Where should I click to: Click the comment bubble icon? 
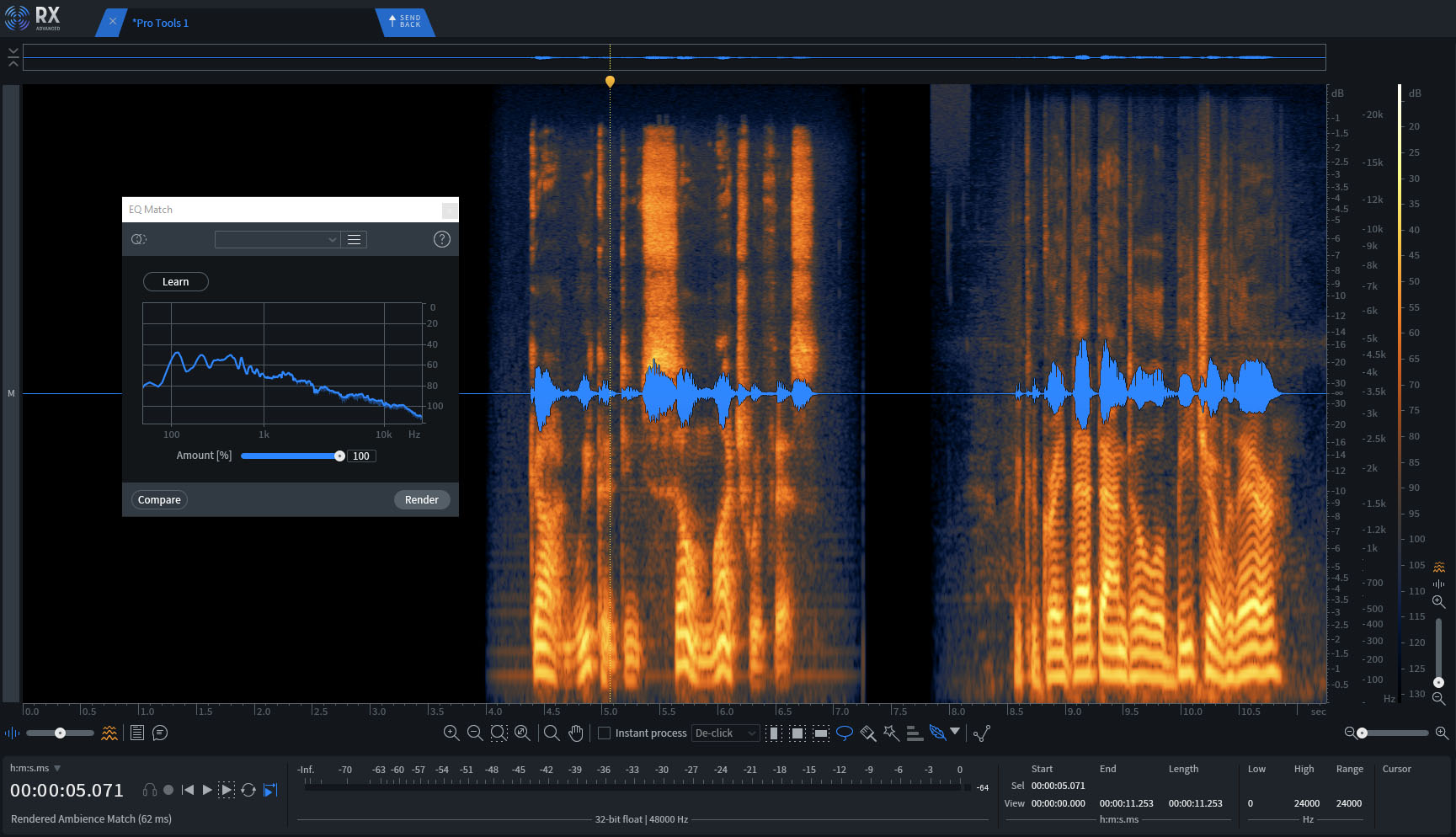[160, 733]
